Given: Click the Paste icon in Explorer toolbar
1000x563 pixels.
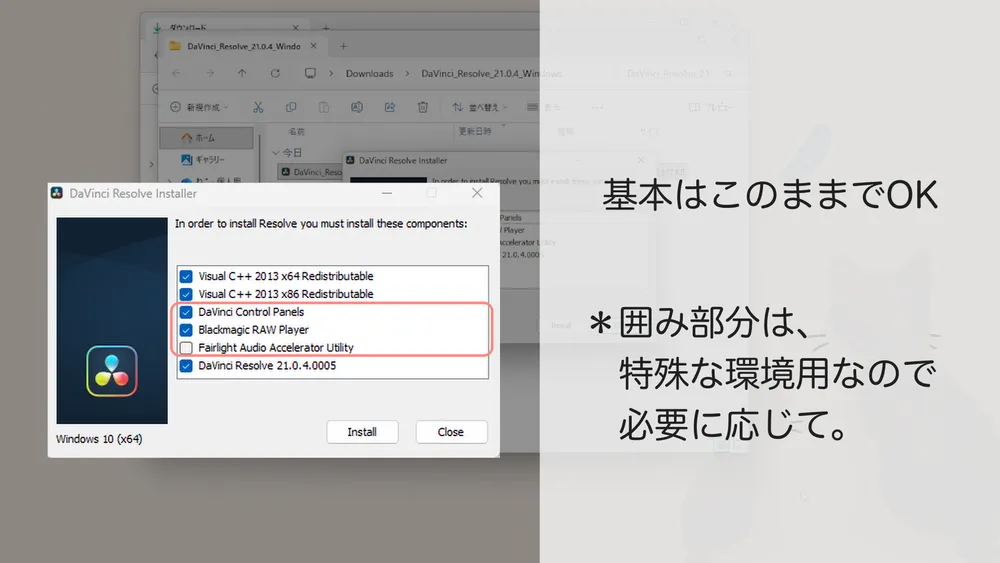Looking at the screenshot, I should [x=324, y=107].
